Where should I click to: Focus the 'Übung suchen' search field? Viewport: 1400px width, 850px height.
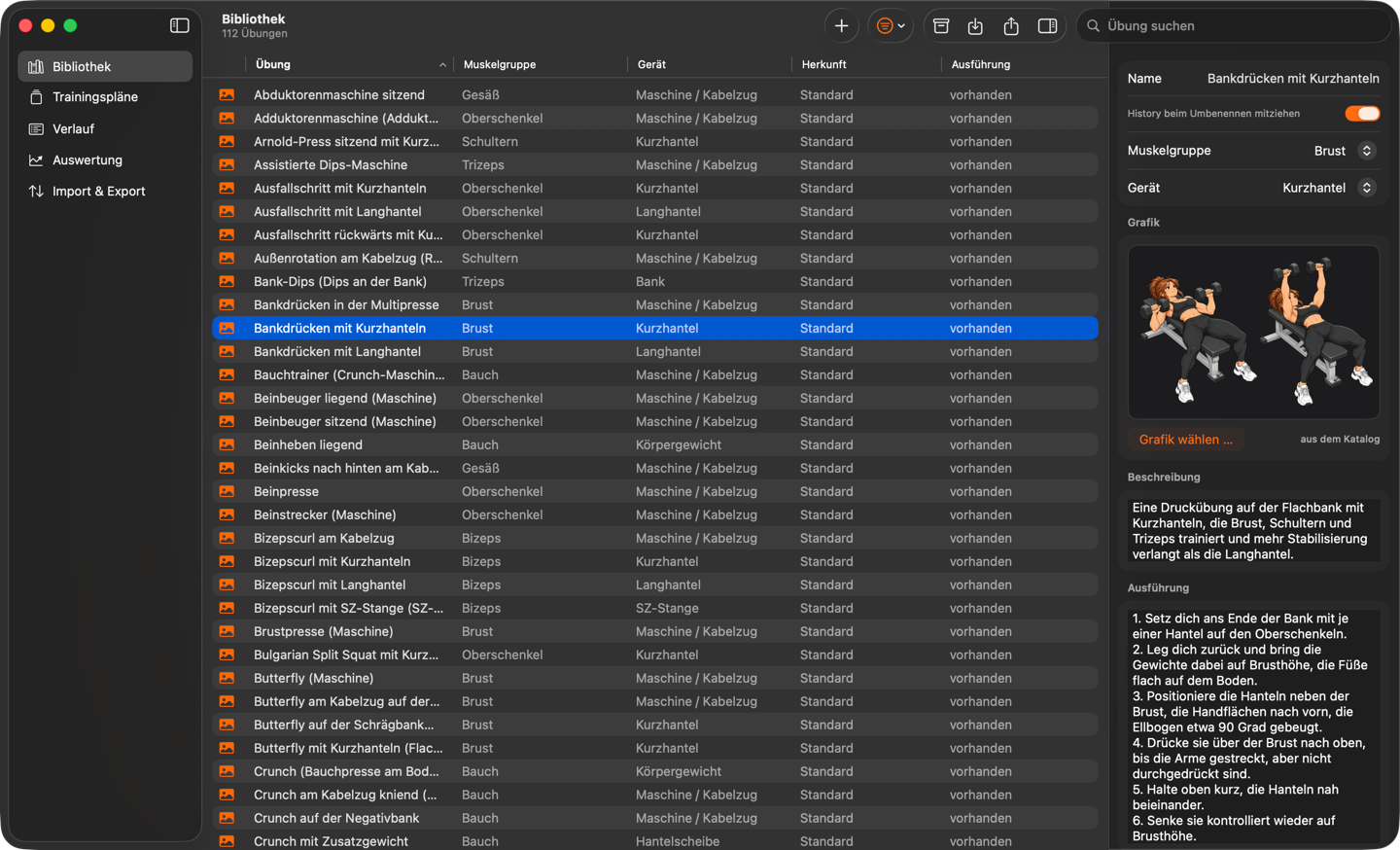coord(1235,26)
